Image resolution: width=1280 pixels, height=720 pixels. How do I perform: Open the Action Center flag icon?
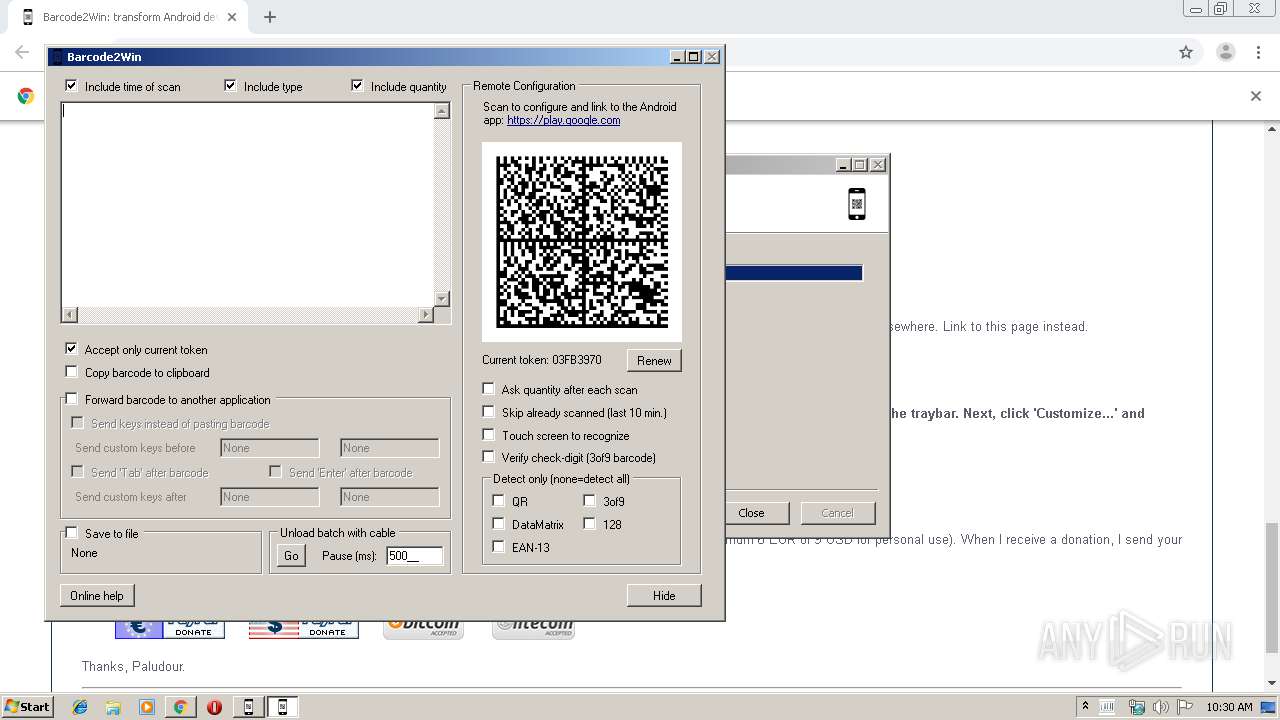click(1185, 707)
